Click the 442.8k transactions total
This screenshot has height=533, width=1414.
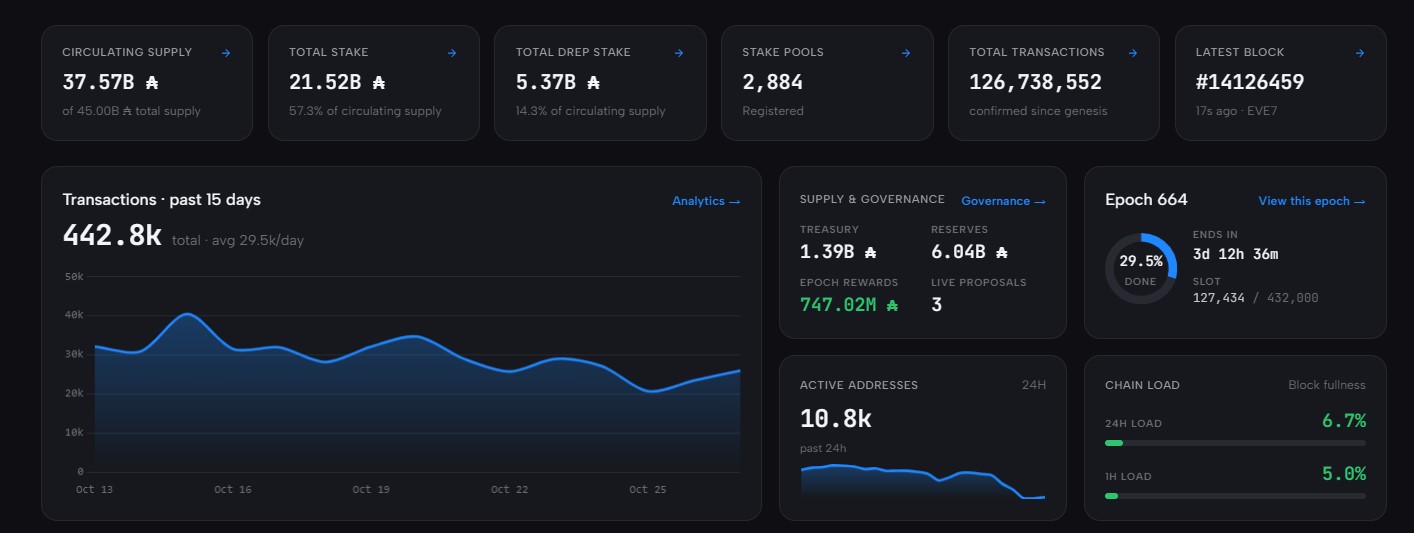pos(112,235)
